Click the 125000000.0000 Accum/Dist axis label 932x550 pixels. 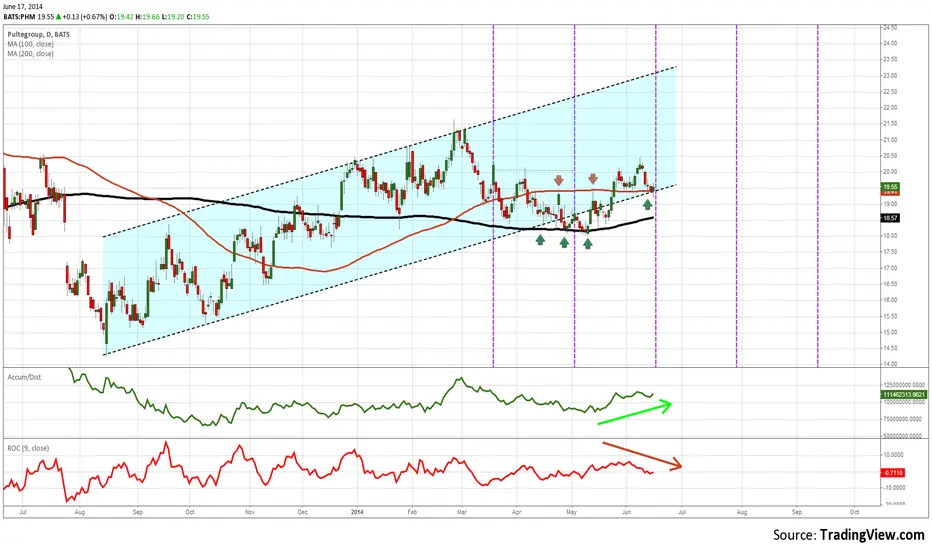[x=904, y=385]
